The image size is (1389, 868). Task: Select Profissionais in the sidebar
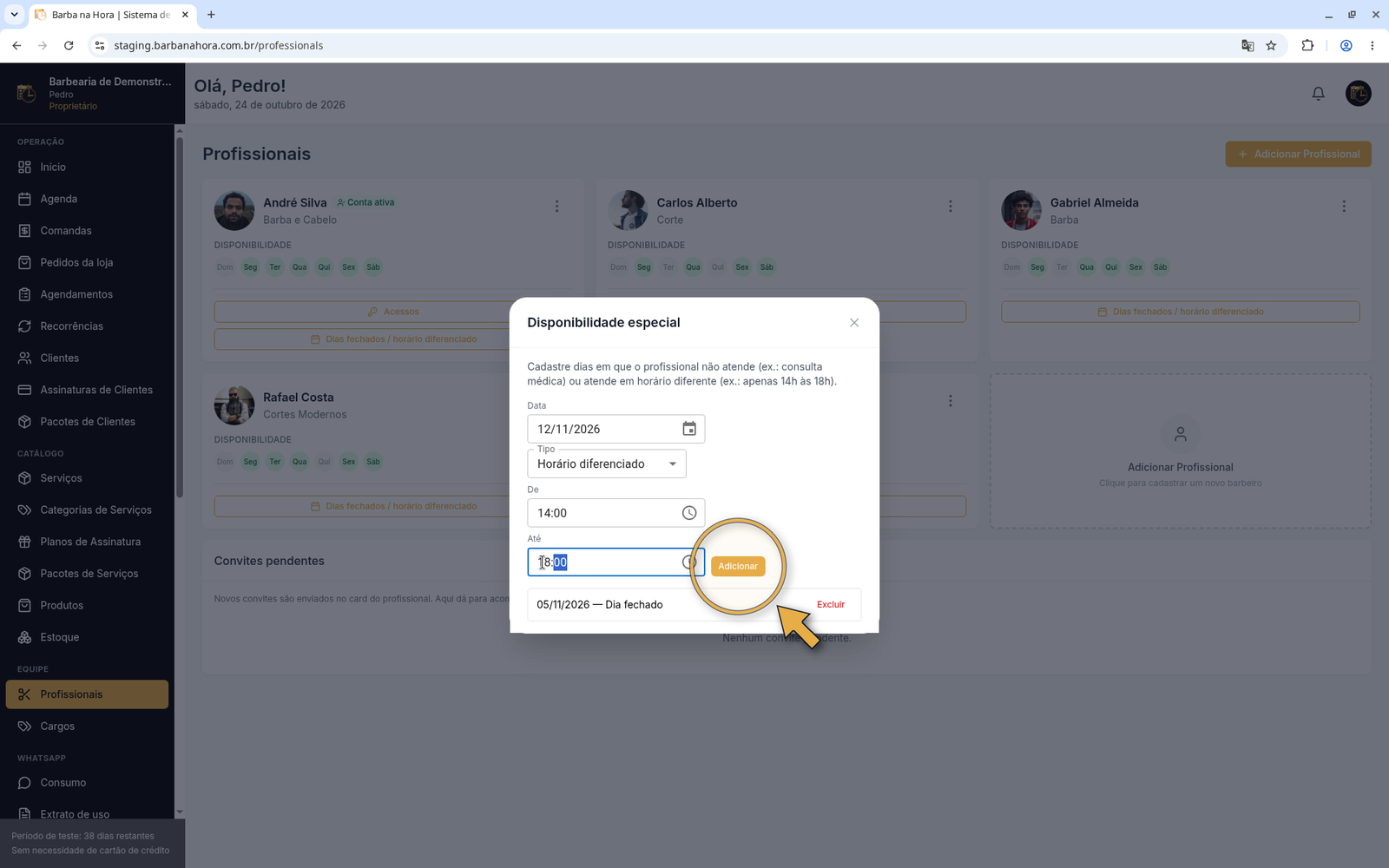[x=87, y=694]
